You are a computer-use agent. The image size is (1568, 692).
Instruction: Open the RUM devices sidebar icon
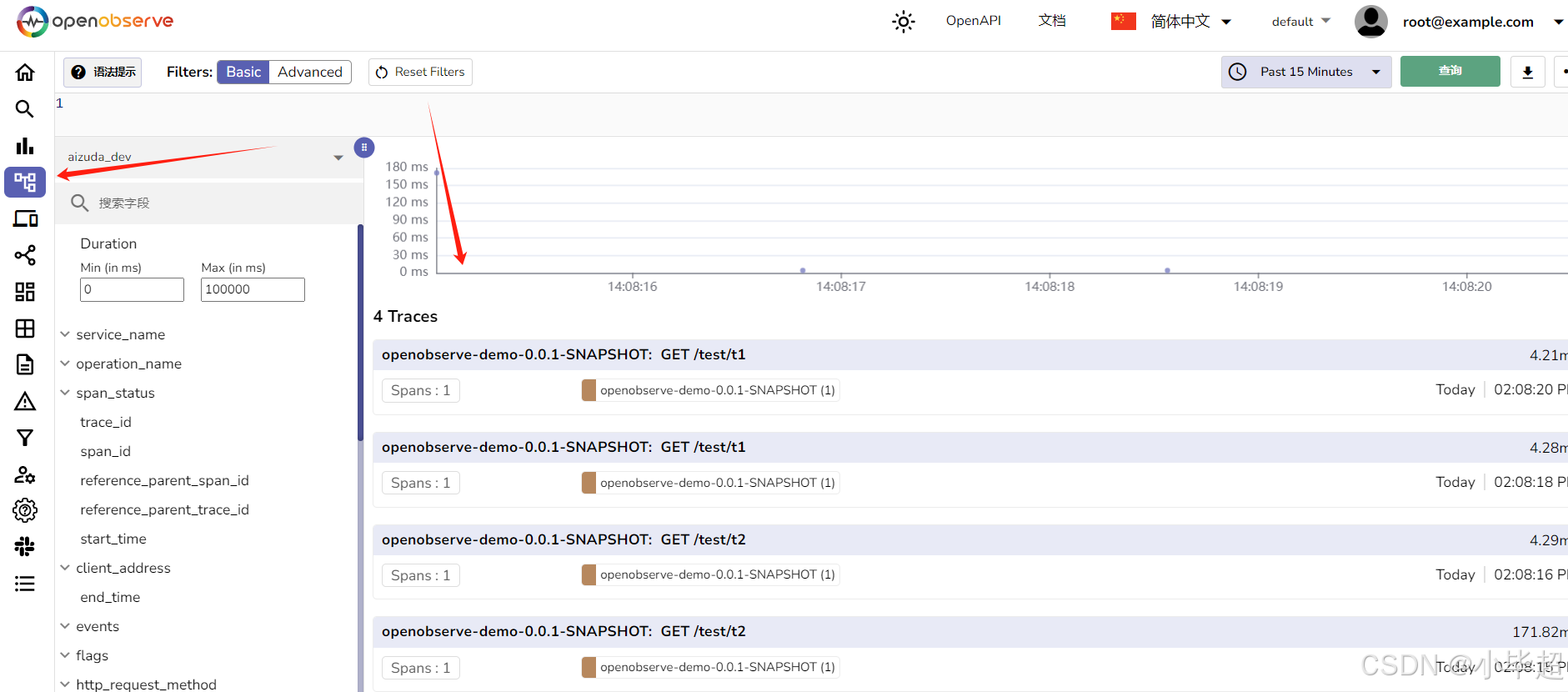25,218
